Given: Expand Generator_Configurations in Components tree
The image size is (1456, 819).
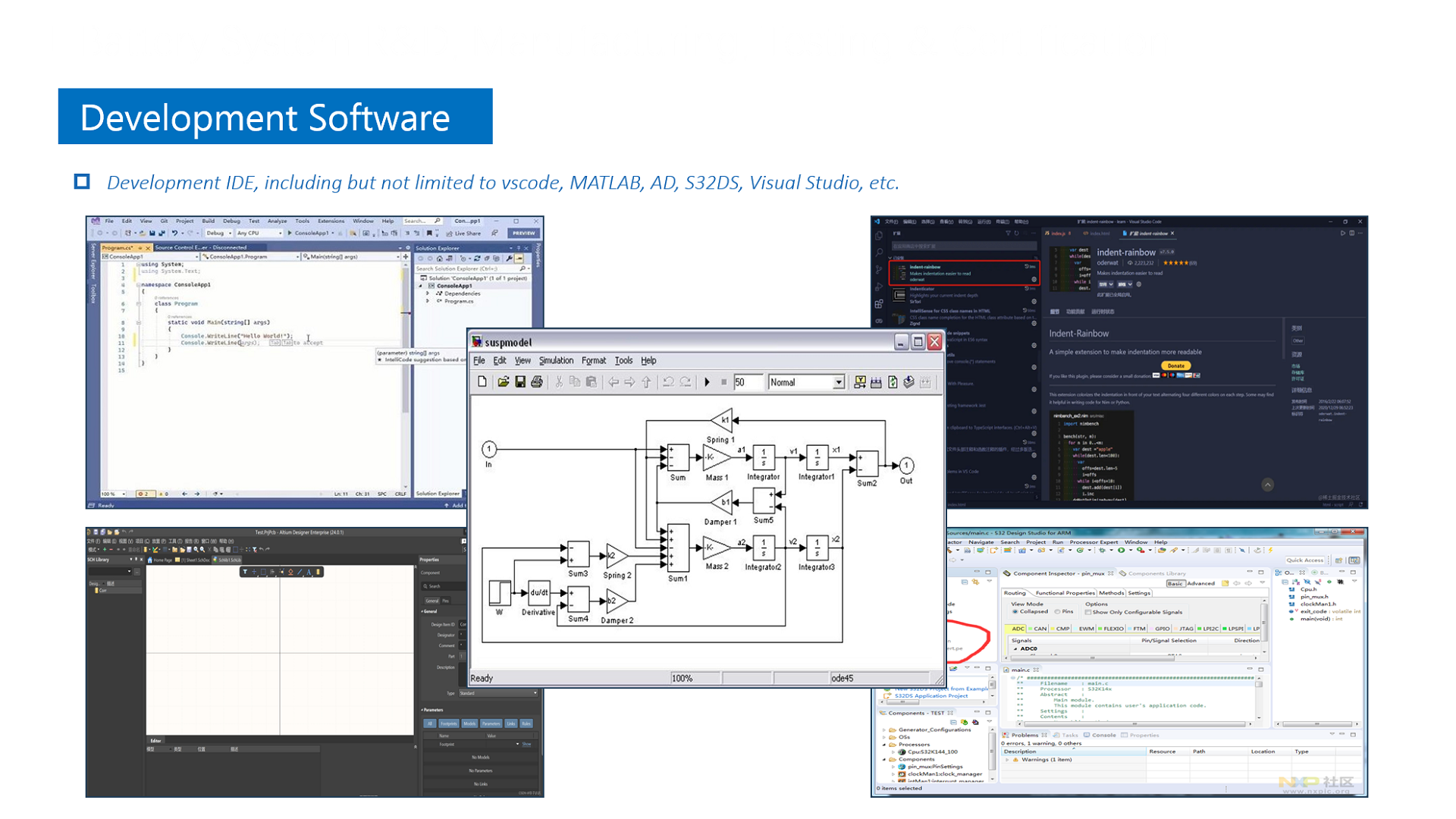Looking at the screenshot, I should click(x=884, y=730).
